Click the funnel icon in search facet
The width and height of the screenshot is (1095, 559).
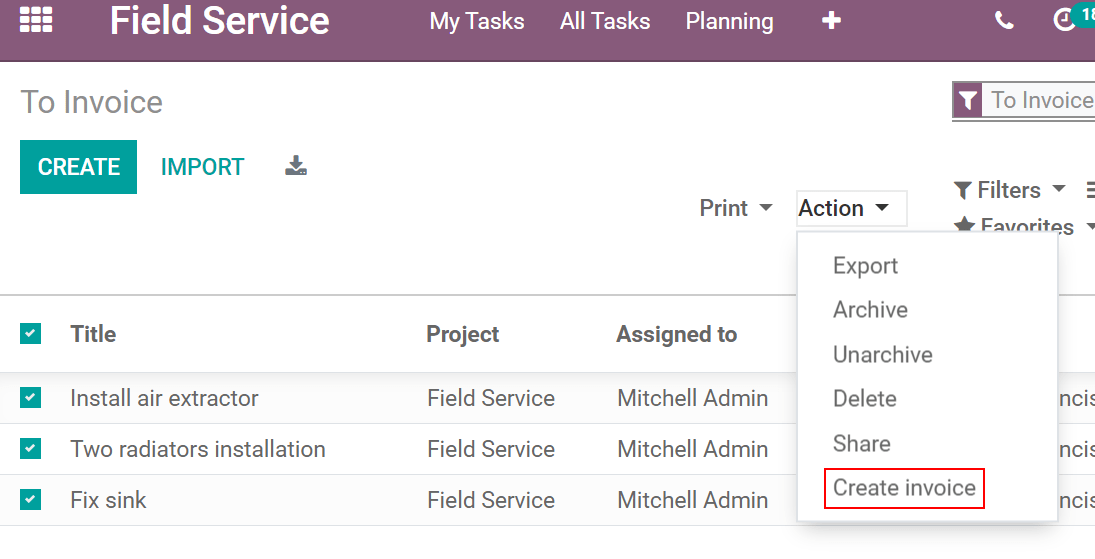point(967,101)
